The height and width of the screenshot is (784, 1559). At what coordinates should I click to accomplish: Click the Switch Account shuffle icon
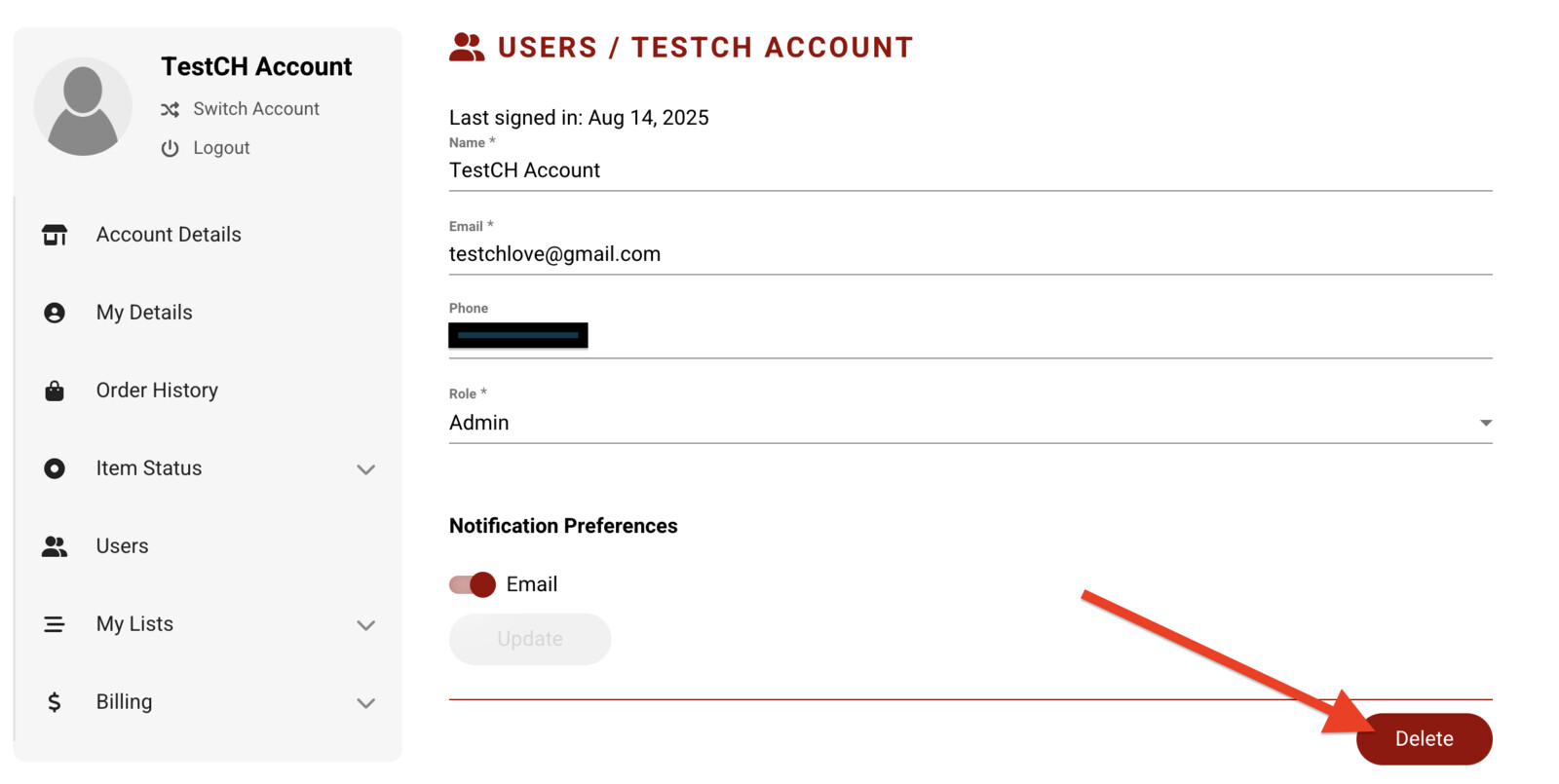[170, 110]
